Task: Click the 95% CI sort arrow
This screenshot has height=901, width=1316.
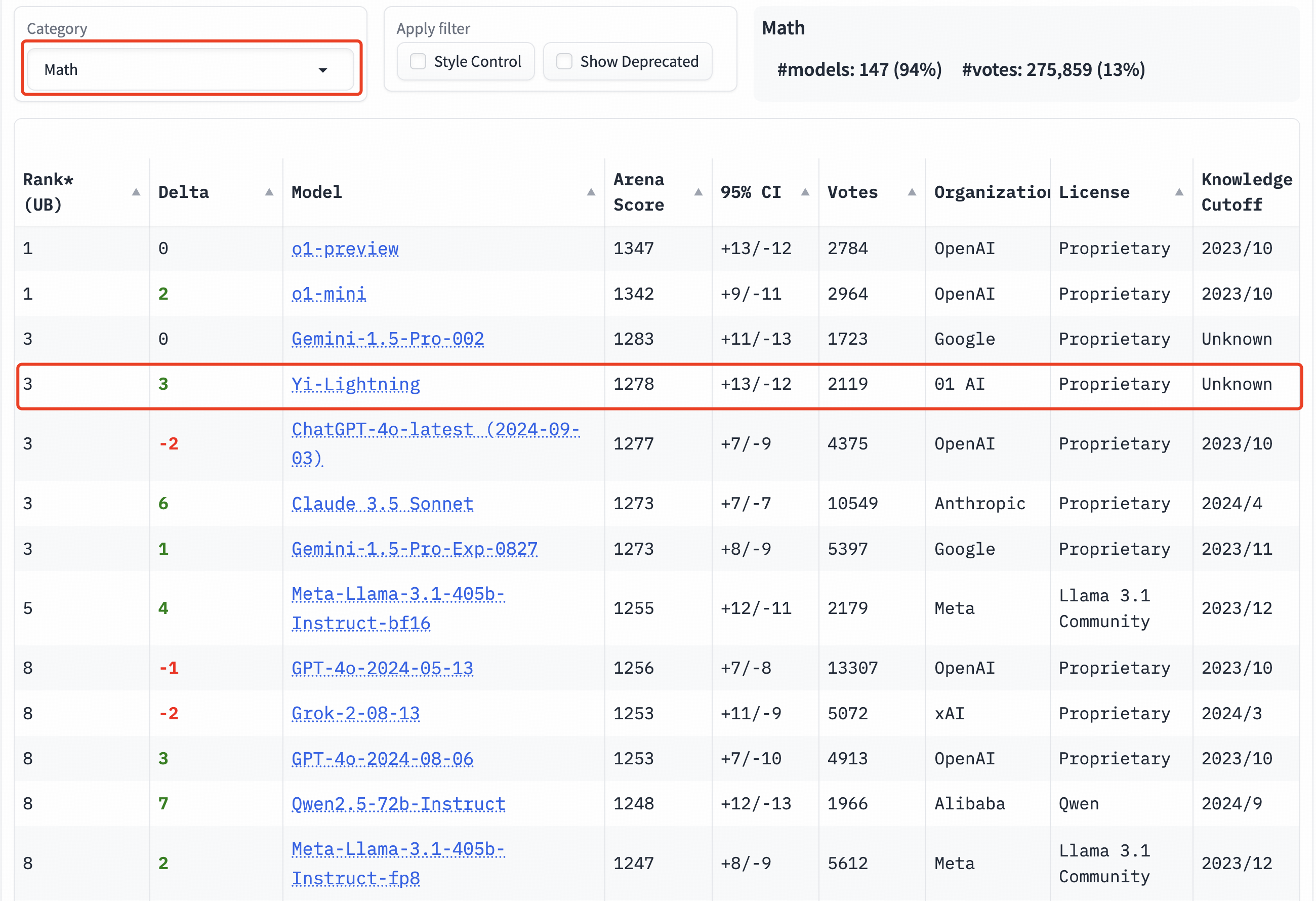Action: coord(805,192)
